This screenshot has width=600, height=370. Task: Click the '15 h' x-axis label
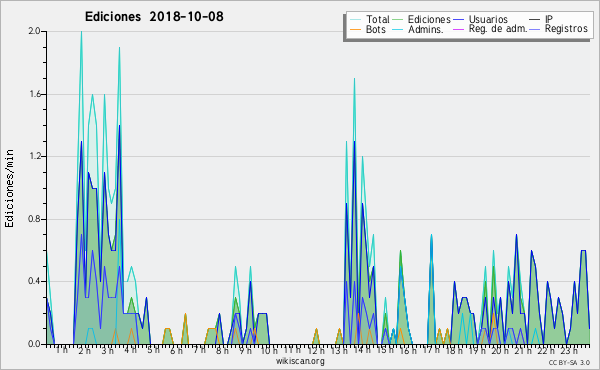coord(385,350)
